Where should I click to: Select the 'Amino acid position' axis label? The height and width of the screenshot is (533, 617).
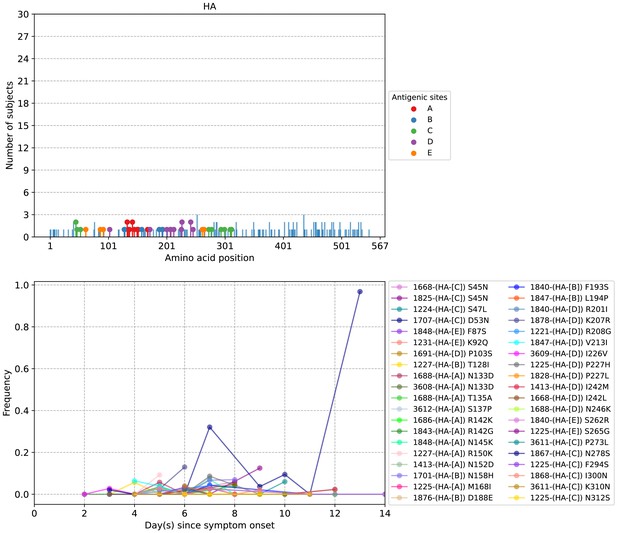pyautogui.click(x=209, y=258)
